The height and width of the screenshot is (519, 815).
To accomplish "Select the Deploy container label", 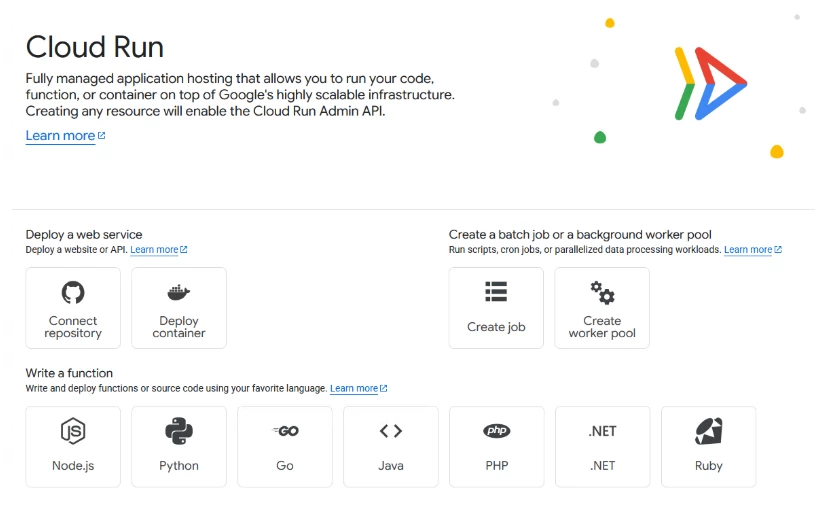I will click(179, 327).
